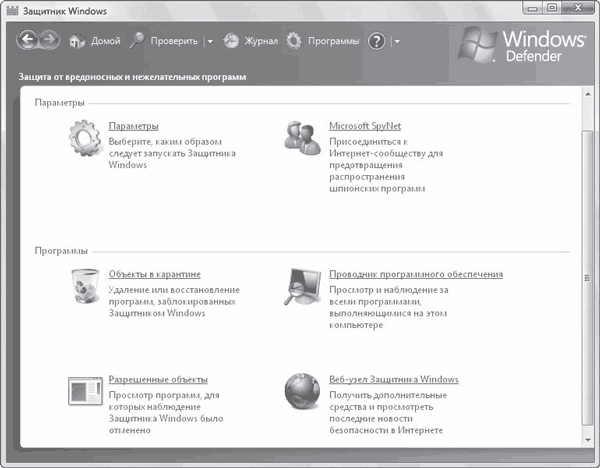Screen dimensions: 600x468
Task: Click the Программы gear icon in toolbar
Action: (x=294, y=41)
